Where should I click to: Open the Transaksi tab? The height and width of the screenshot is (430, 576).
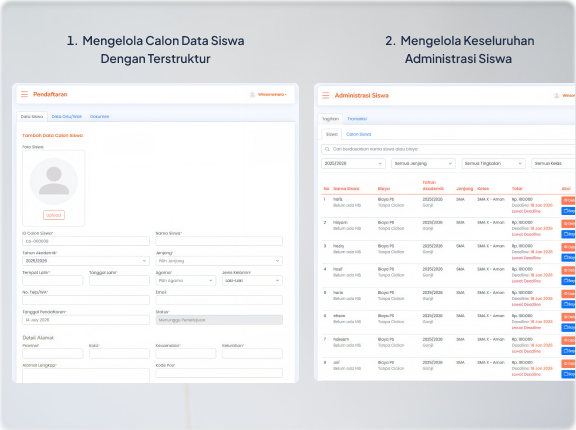357,119
